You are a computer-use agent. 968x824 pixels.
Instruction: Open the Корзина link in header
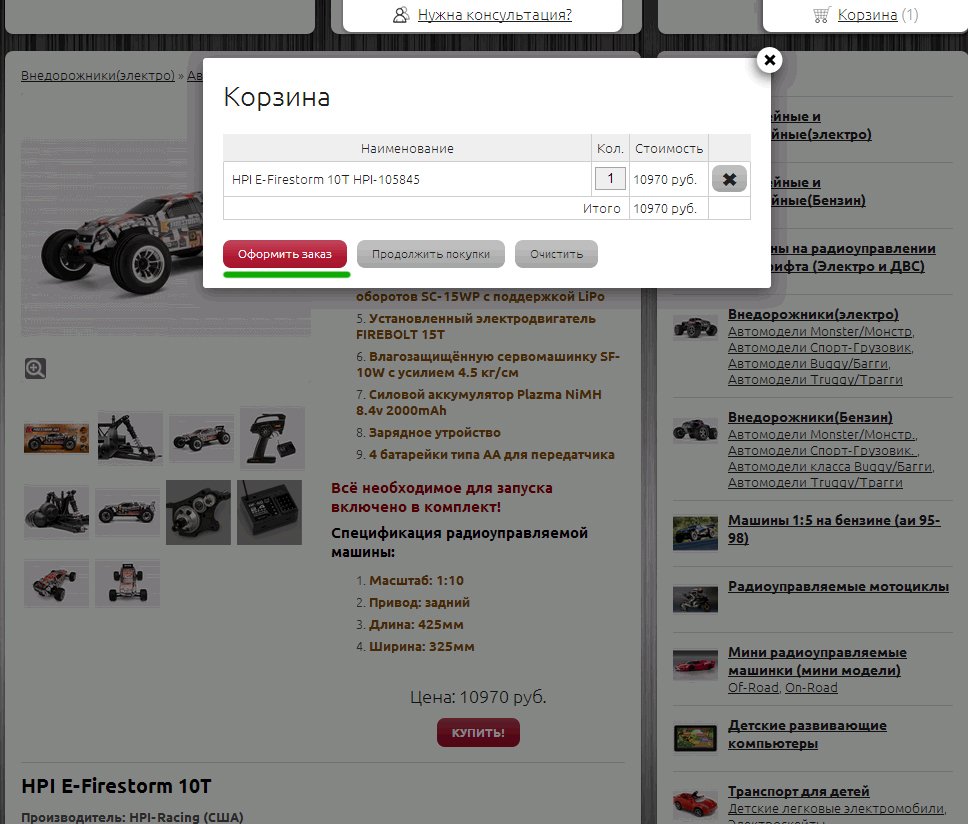click(867, 15)
